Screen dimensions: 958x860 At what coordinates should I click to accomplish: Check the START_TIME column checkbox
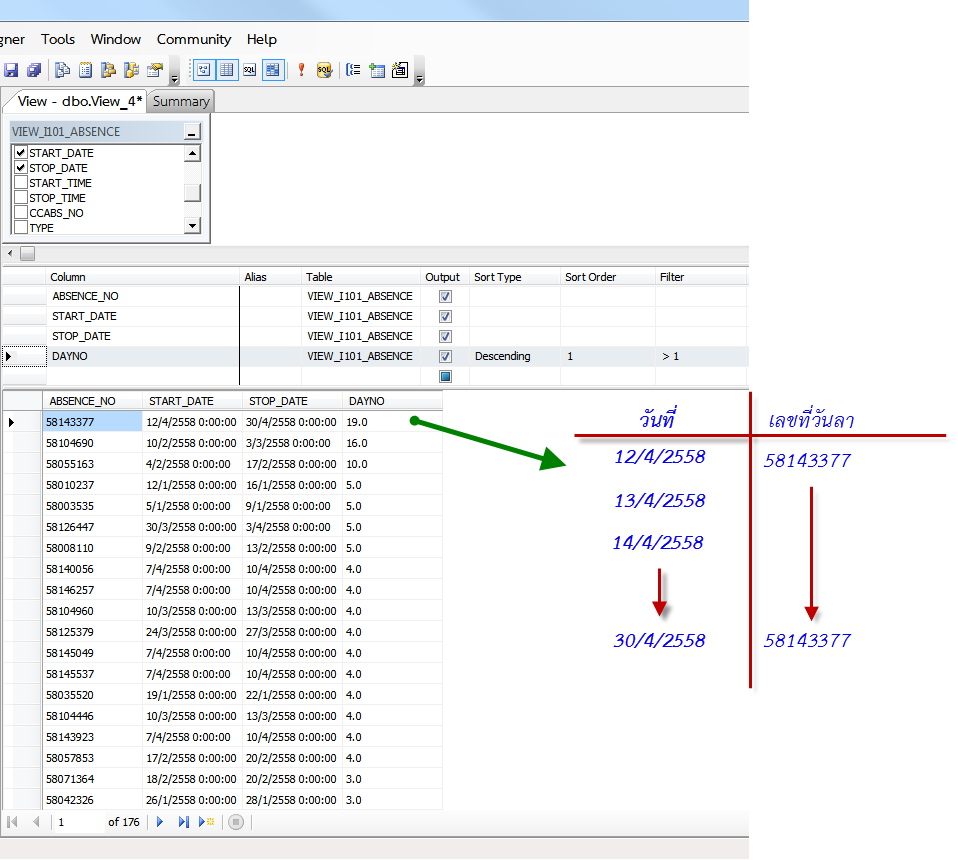pyautogui.click(x=21, y=183)
